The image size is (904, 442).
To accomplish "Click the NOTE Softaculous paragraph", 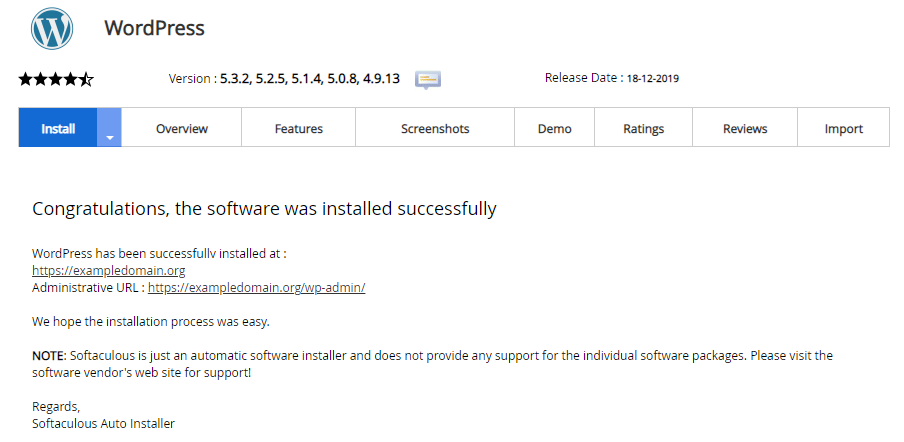I will pos(432,364).
